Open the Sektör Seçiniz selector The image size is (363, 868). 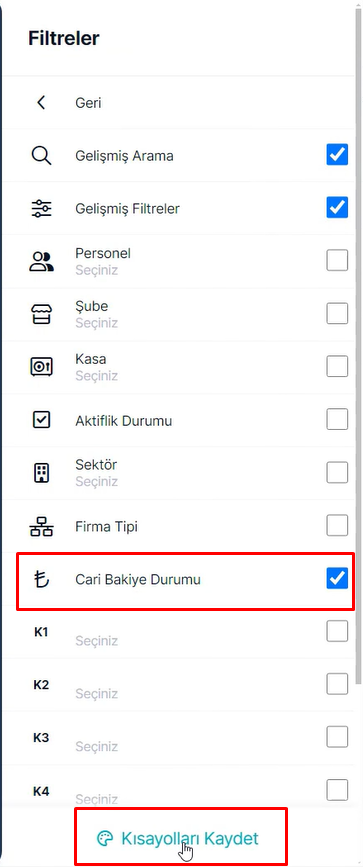tap(96, 482)
